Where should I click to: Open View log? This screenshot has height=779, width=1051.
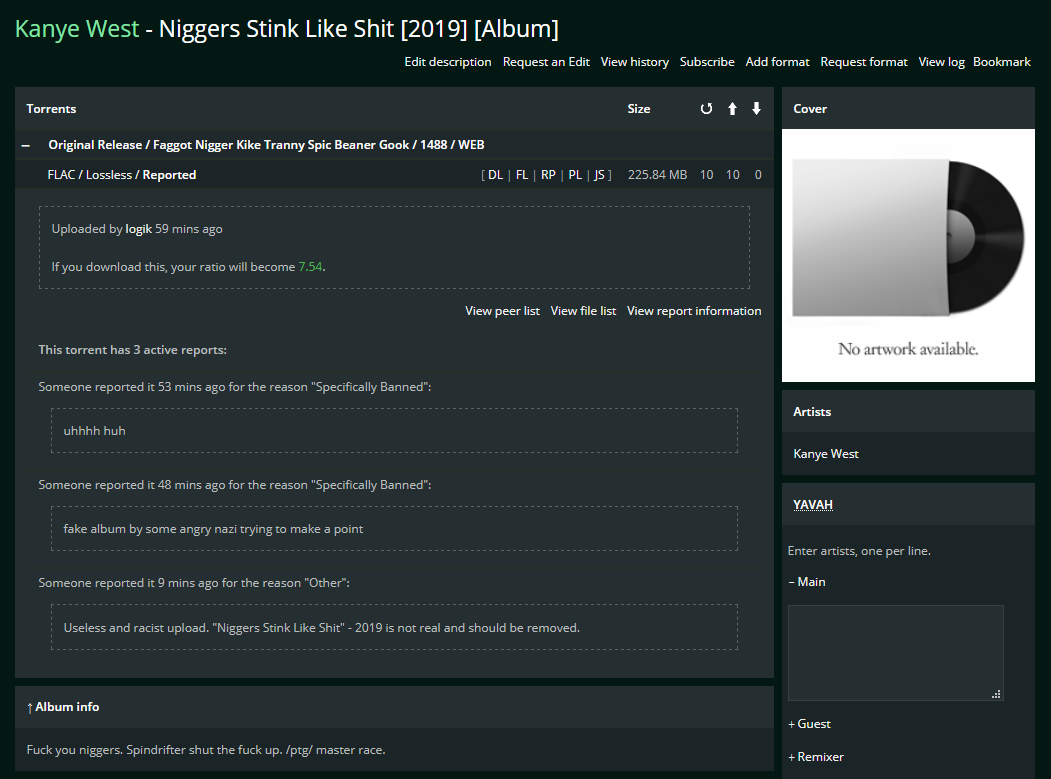pos(942,62)
